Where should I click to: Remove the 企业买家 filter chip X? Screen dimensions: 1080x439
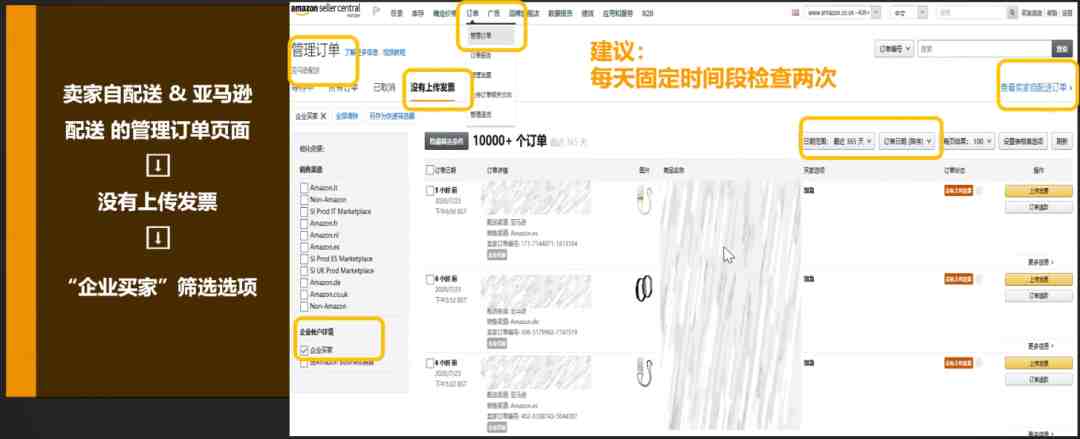[x=324, y=116]
